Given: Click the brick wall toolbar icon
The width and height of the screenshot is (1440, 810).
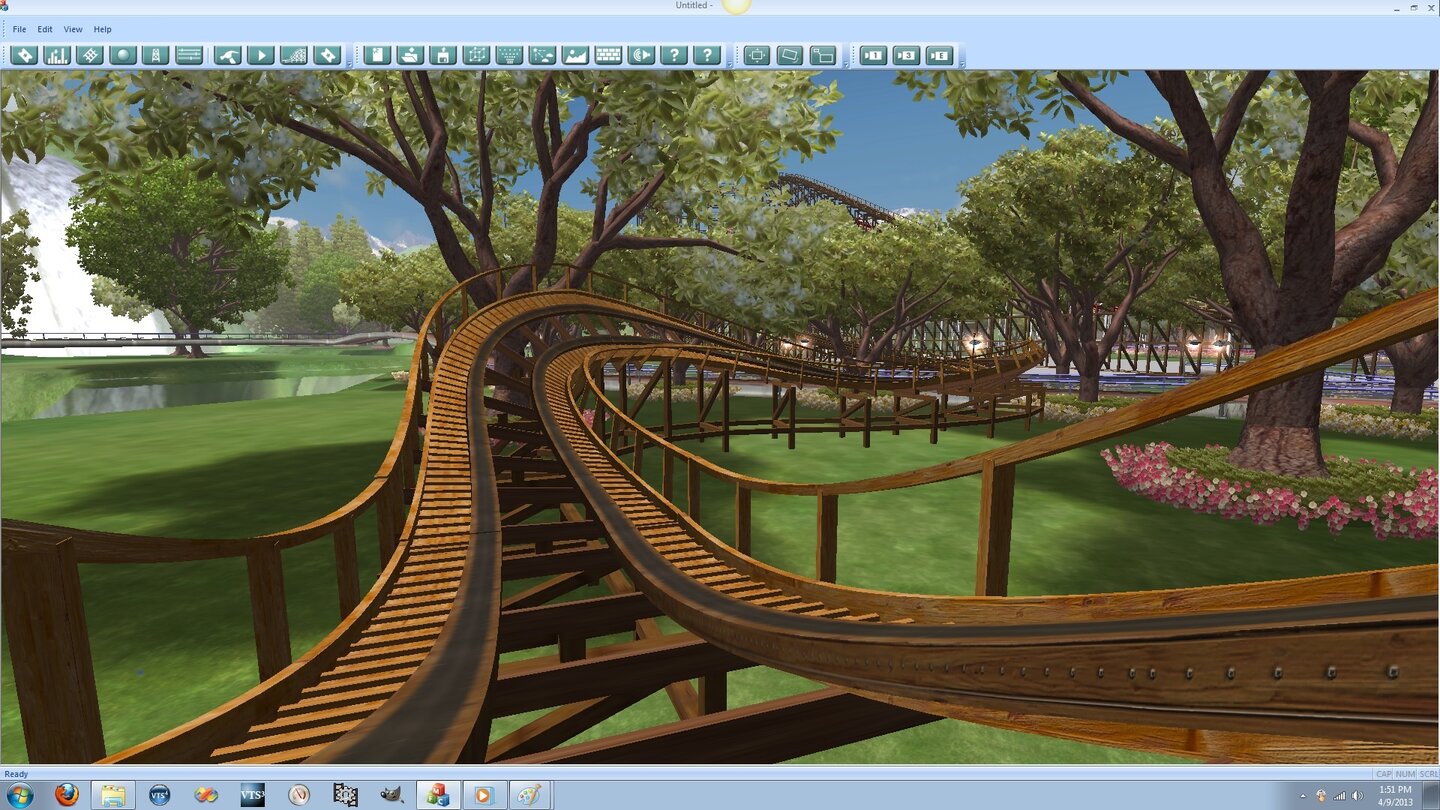Looking at the screenshot, I should [x=608, y=55].
